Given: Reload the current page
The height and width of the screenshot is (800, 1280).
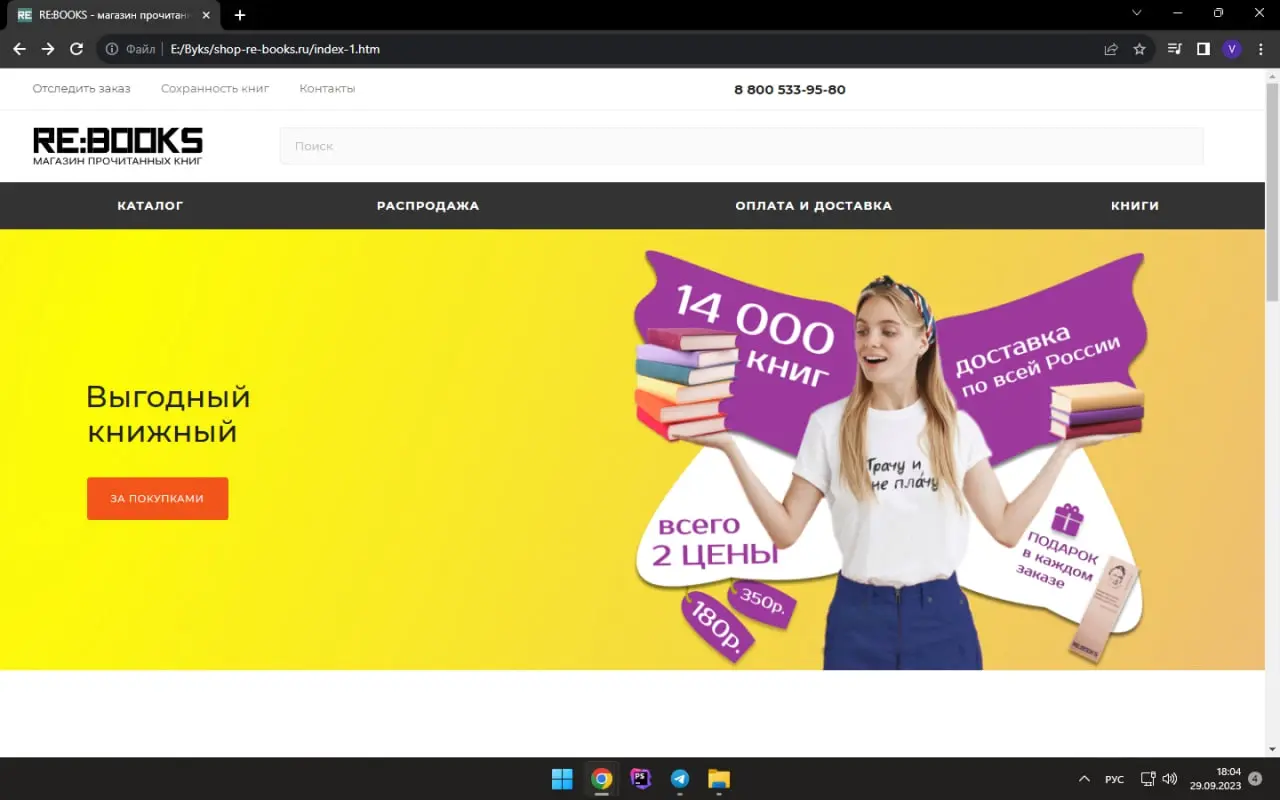Looking at the screenshot, I should click(76, 49).
